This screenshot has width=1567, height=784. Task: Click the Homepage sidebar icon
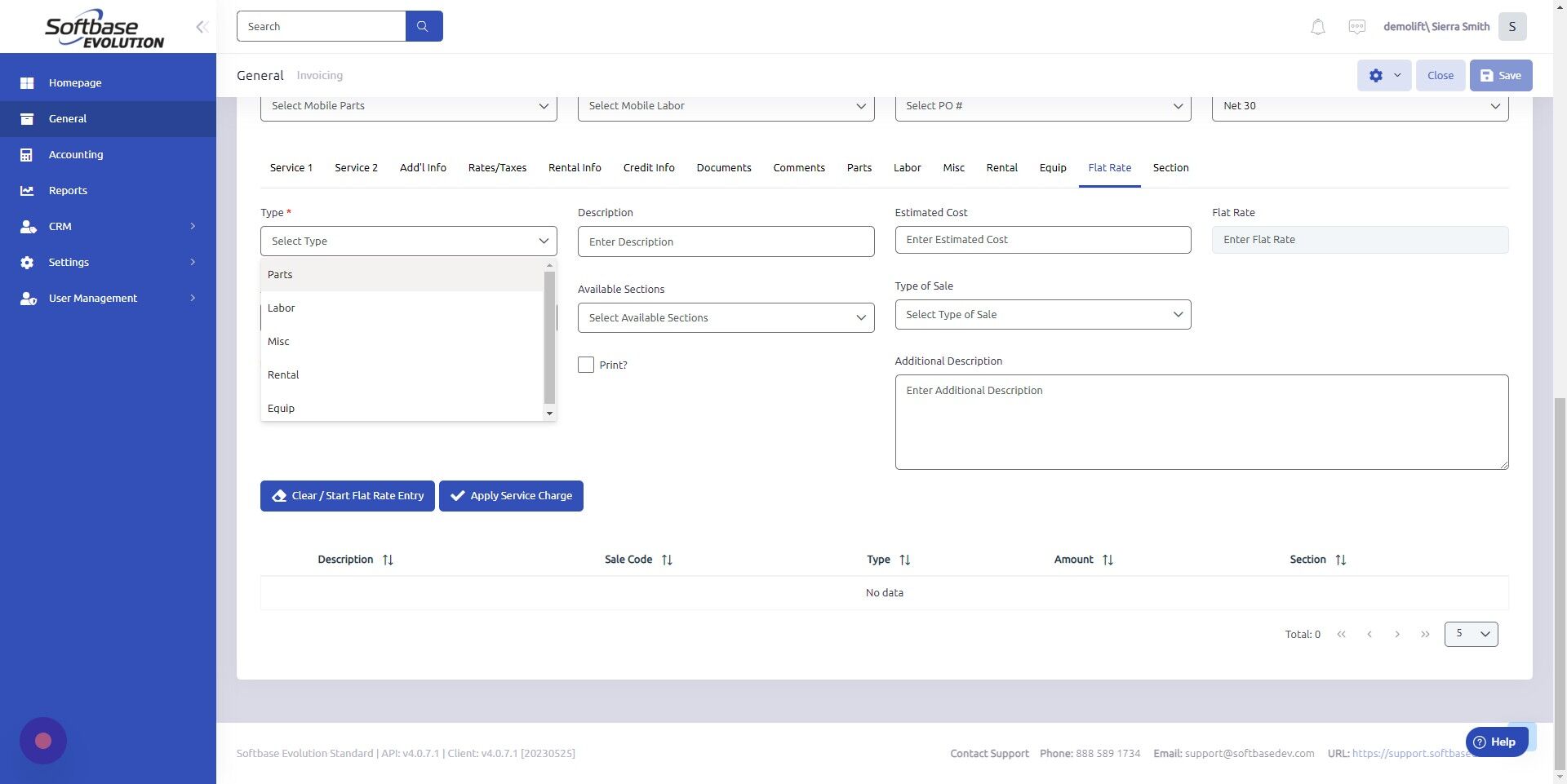point(27,82)
